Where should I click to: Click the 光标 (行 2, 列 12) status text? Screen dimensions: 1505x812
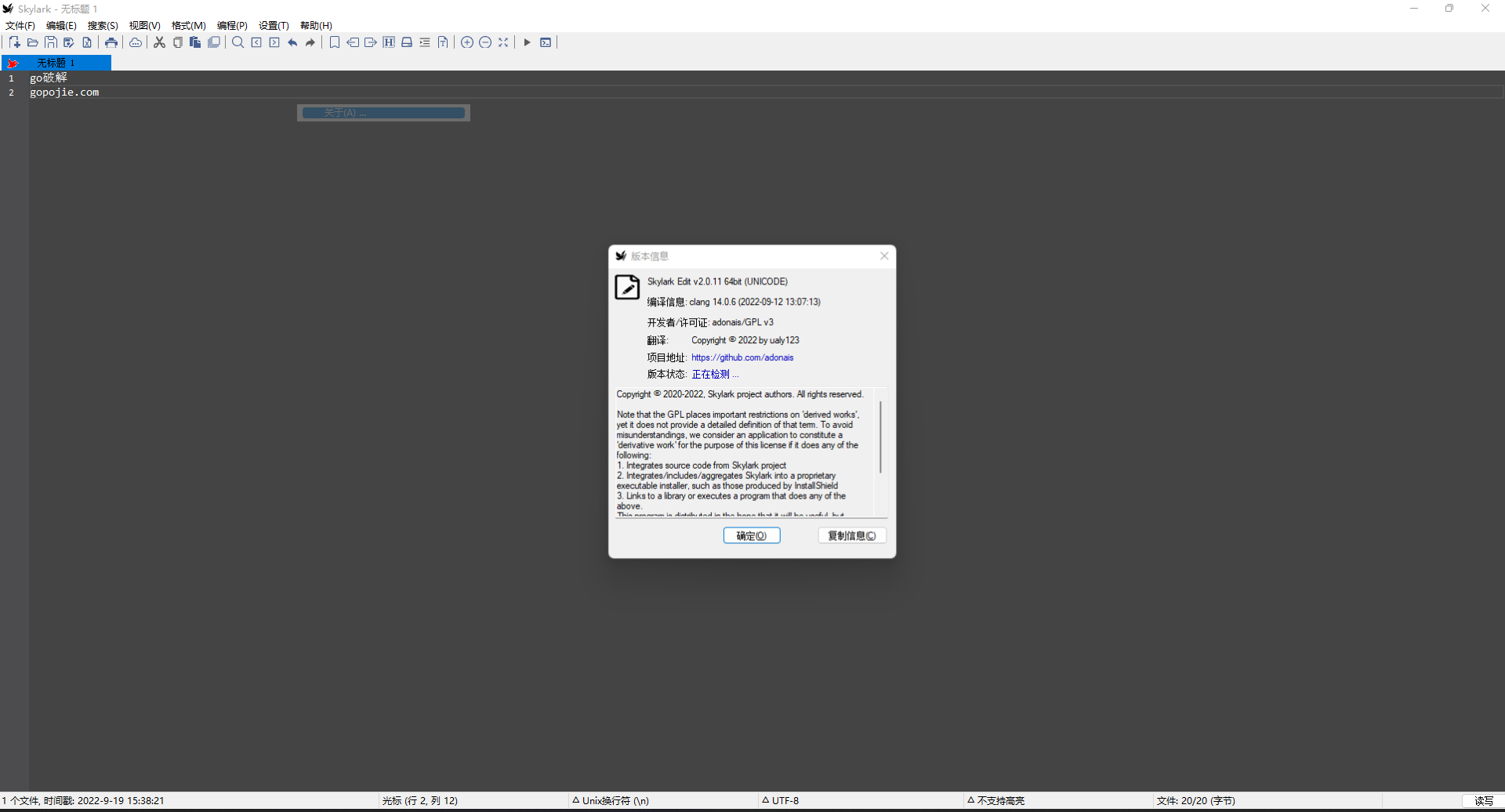click(x=420, y=801)
